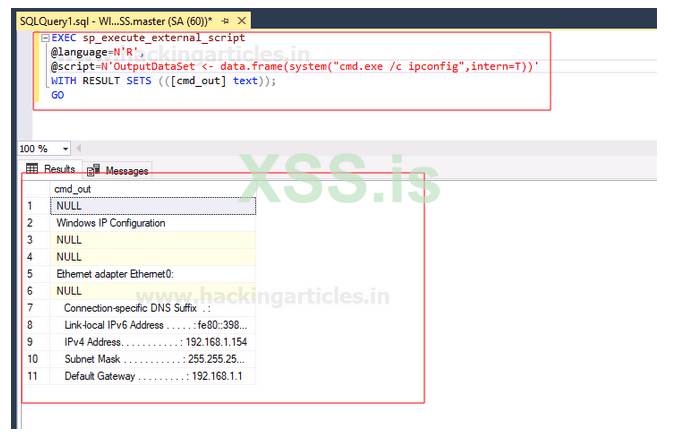The width and height of the screenshot is (677, 434).
Task: Click the results grid select-all corner cell
Action: pyautogui.click(x=36, y=189)
